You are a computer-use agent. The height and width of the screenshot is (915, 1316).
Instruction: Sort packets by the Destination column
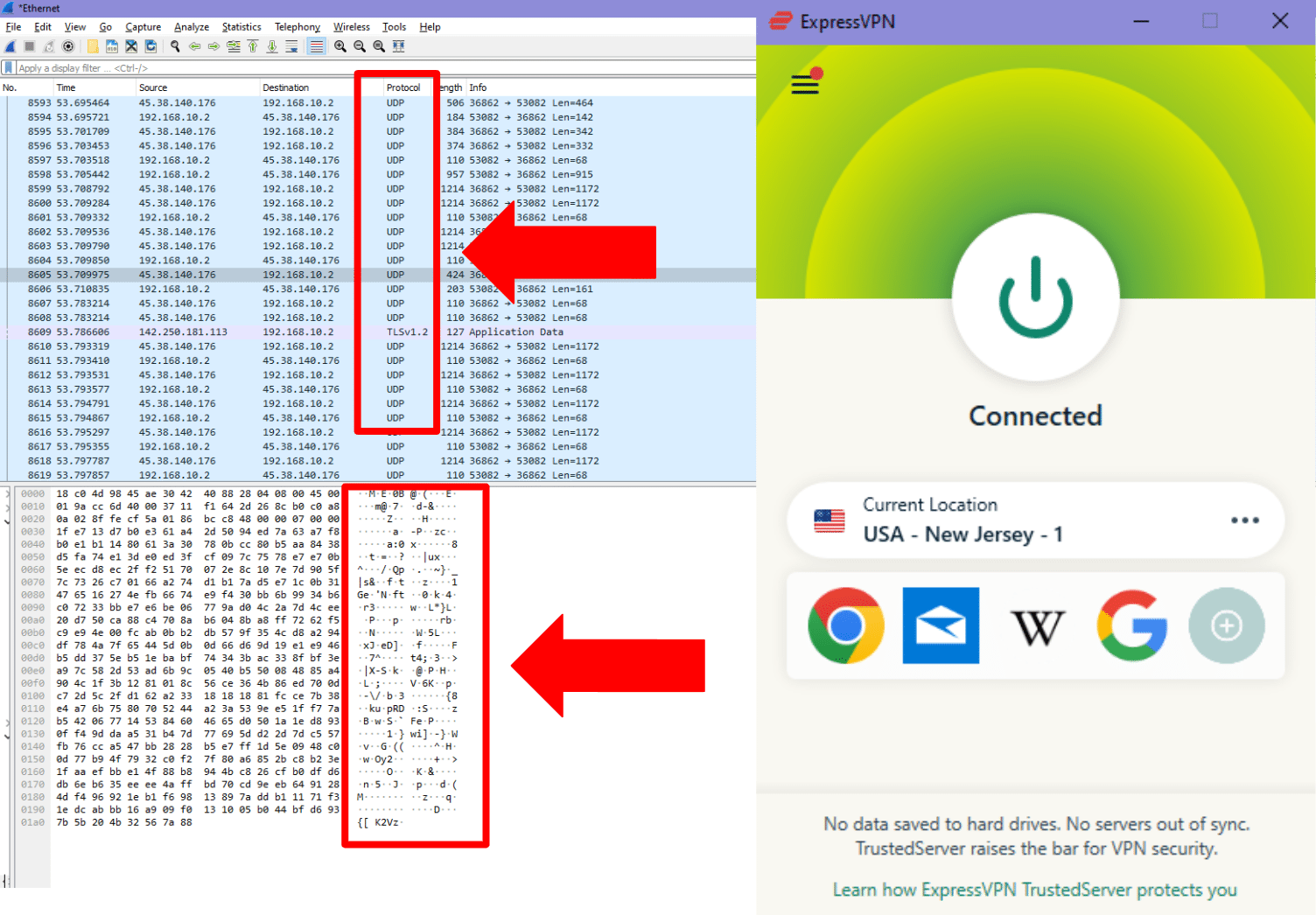321,87
